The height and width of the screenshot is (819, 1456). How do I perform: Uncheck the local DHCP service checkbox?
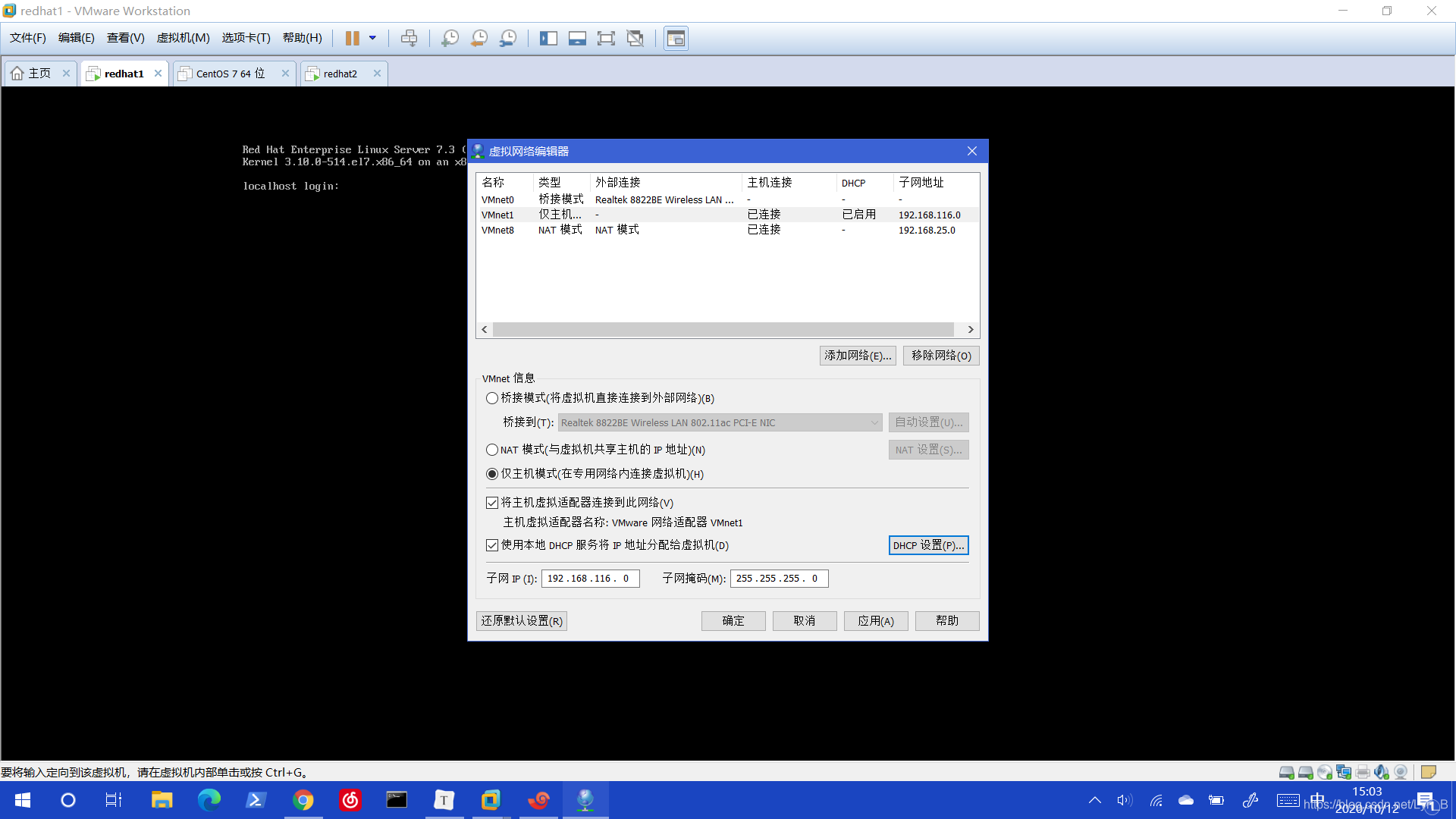[492, 545]
